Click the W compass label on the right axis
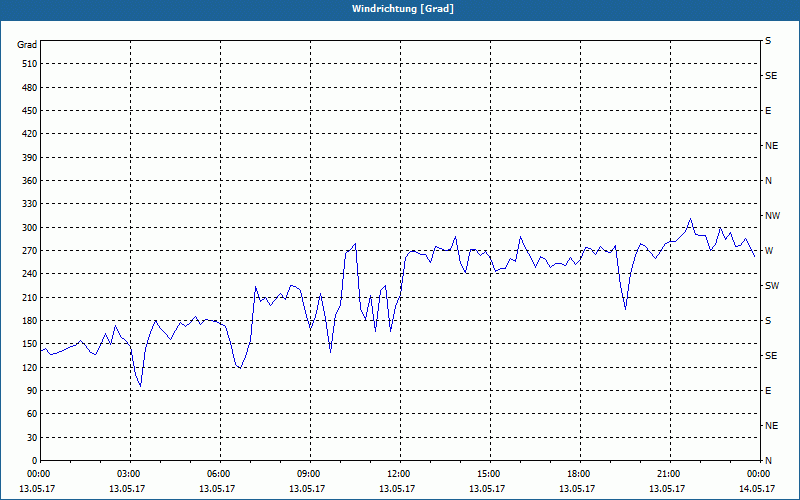800x500 pixels. pos(769,251)
